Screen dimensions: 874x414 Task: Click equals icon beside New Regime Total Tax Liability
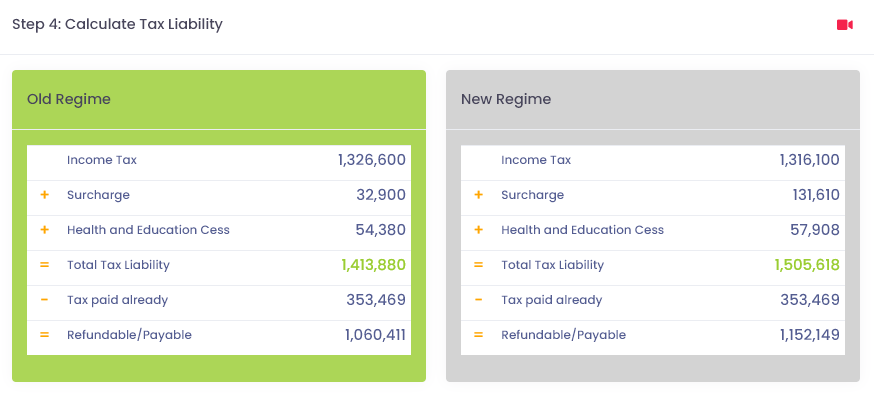coord(478,265)
